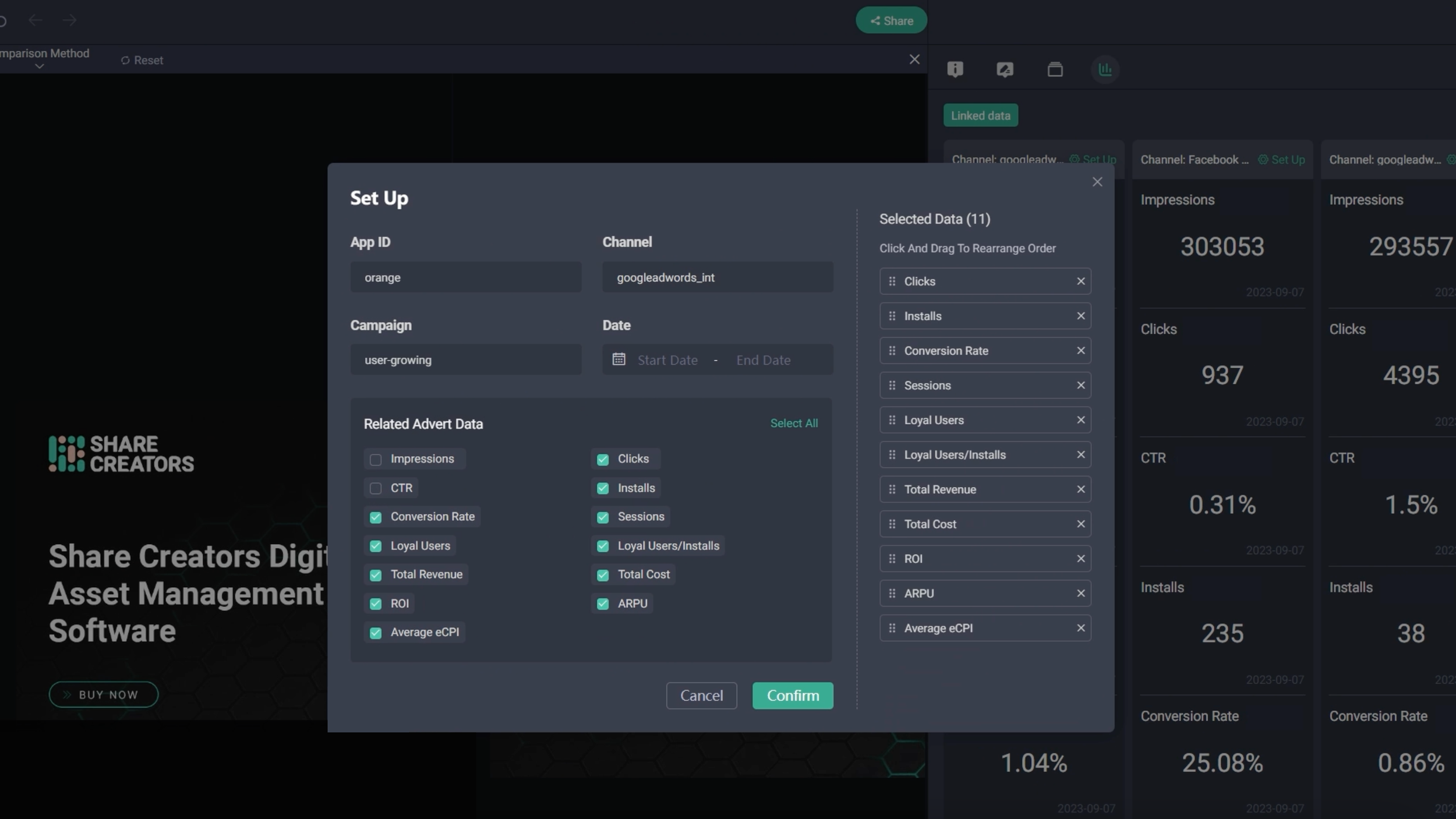This screenshot has height=819, width=1456.
Task: Select the Linked data tab
Action: [x=980, y=115]
